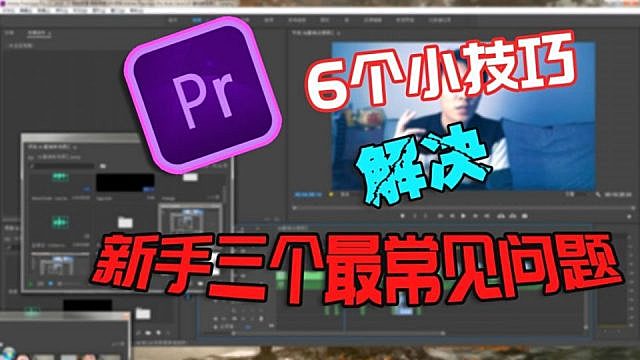Select the top green audio waveform clip thumbnail
The height and width of the screenshot is (360, 640).
[60, 177]
